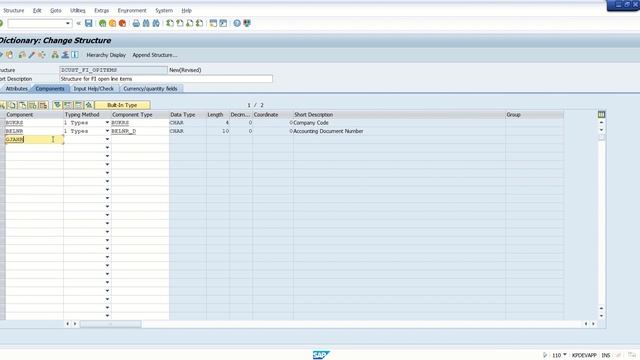Open the 110 system dropdown in status bar

tap(564, 355)
